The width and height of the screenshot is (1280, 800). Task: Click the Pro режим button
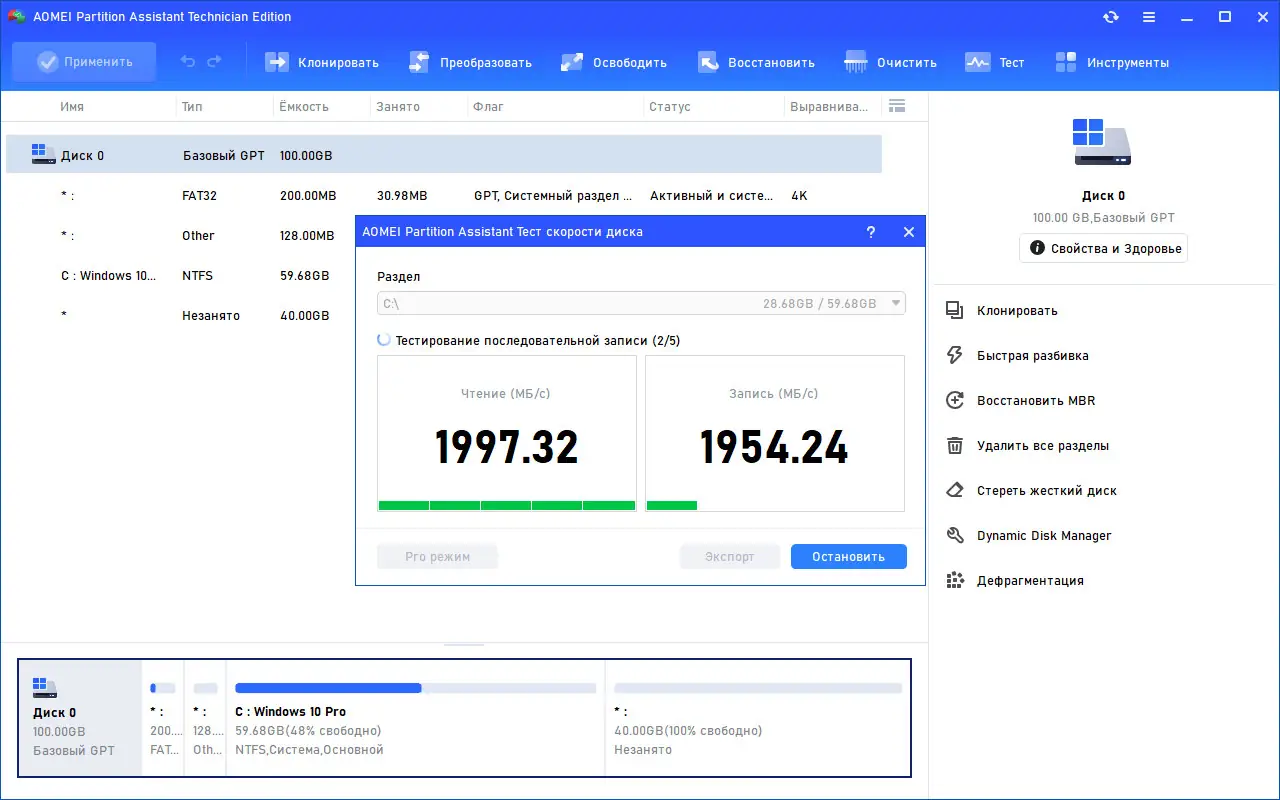point(437,556)
